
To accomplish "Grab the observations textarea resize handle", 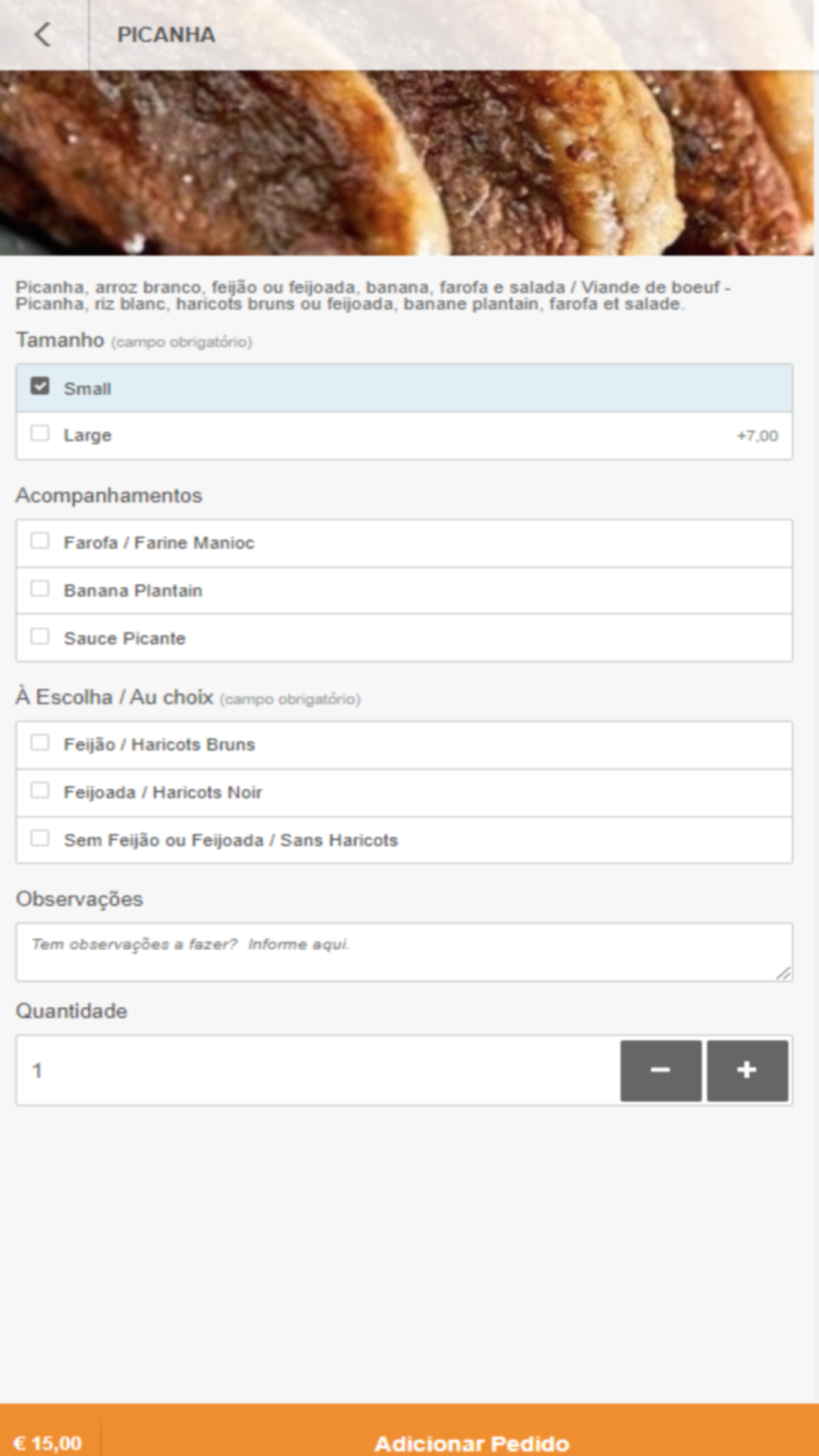I will coord(784,973).
